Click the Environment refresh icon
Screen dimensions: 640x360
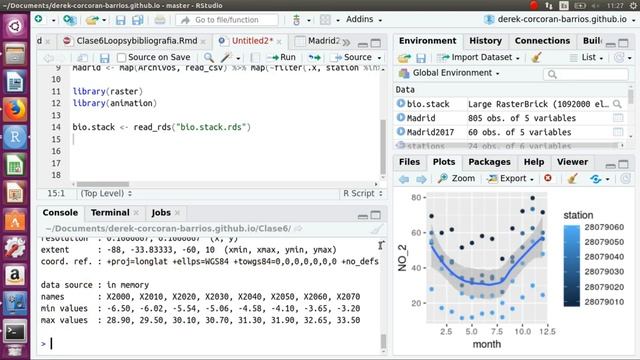coord(619,58)
